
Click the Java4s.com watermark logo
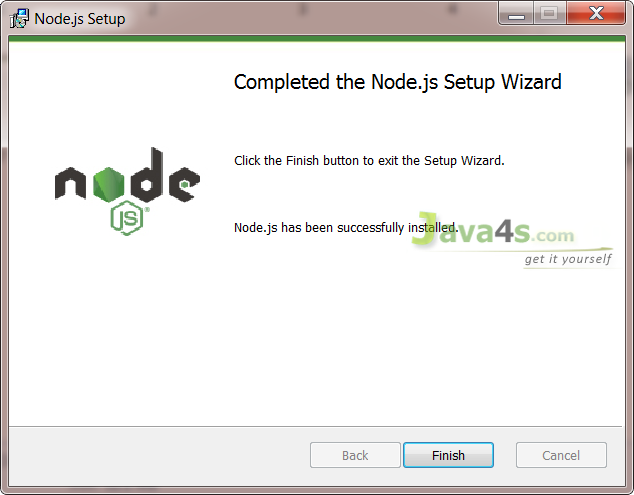(493, 229)
